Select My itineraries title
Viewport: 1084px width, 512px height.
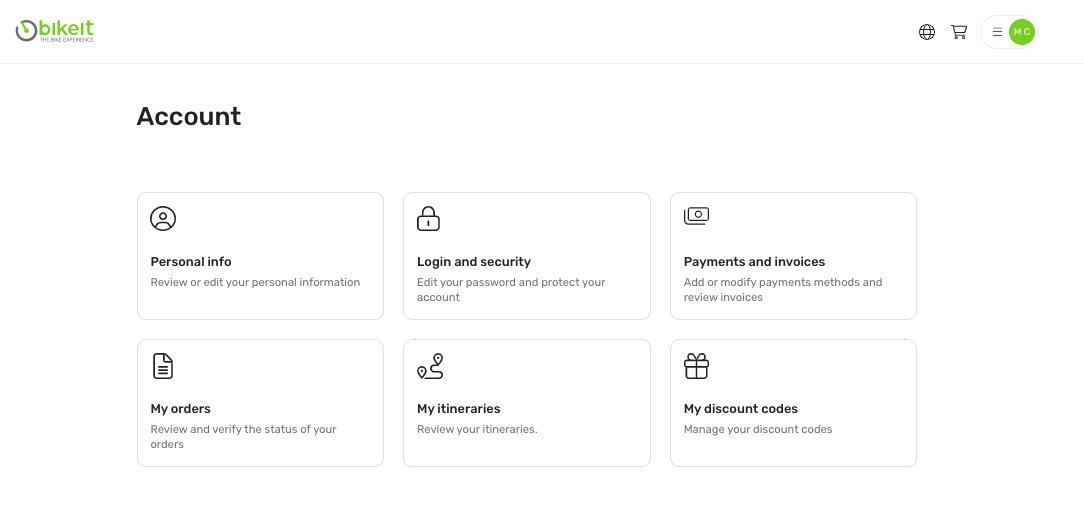click(458, 409)
